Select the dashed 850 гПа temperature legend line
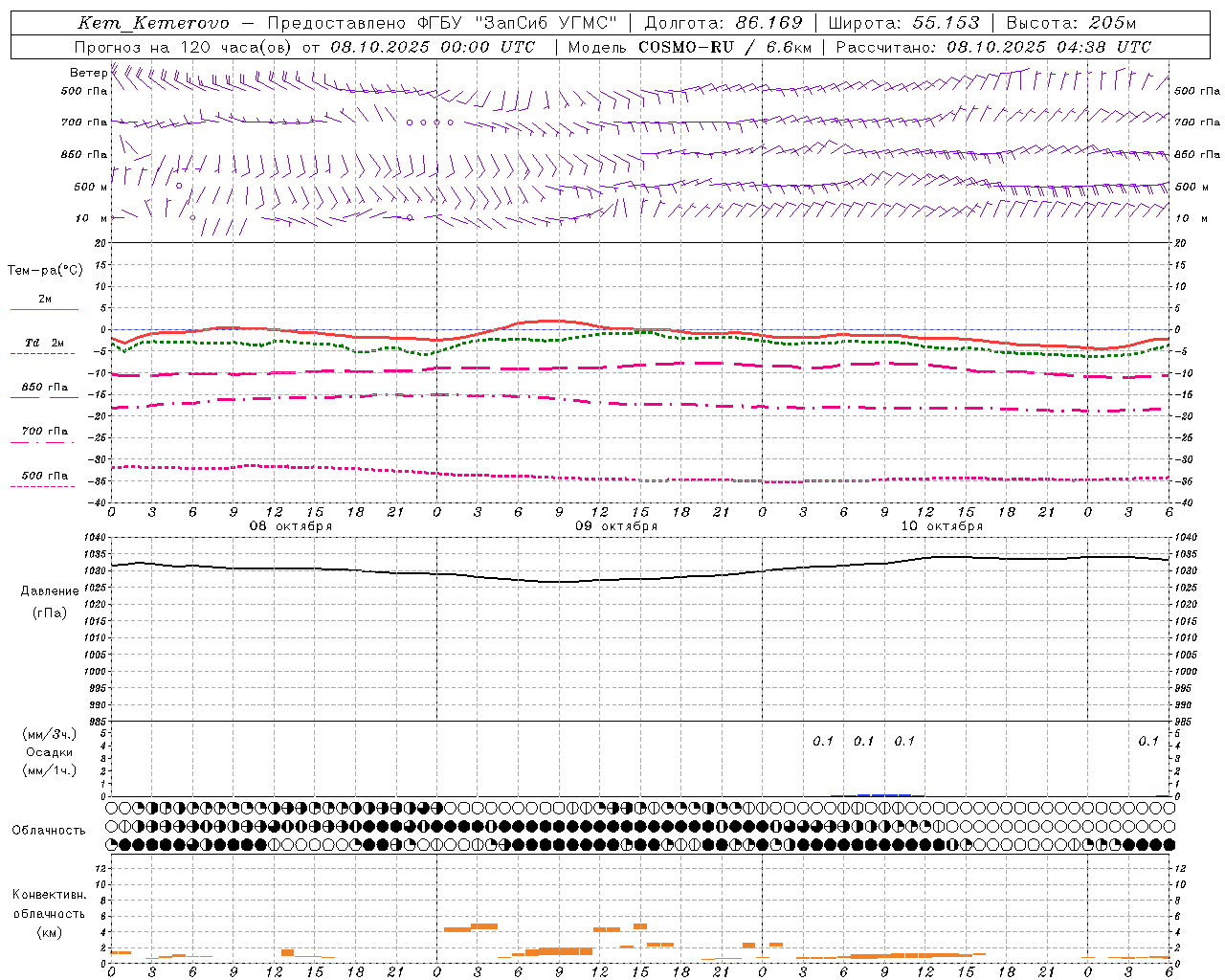 42,397
